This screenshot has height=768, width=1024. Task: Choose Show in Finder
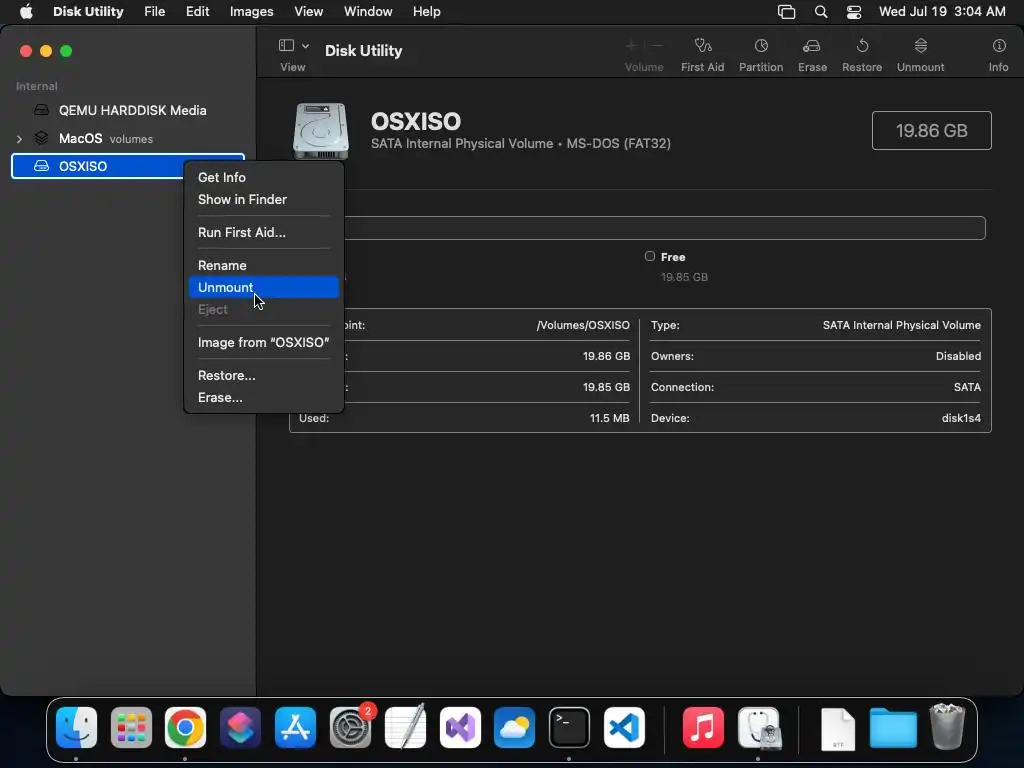pyautogui.click(x=264, y=200)
